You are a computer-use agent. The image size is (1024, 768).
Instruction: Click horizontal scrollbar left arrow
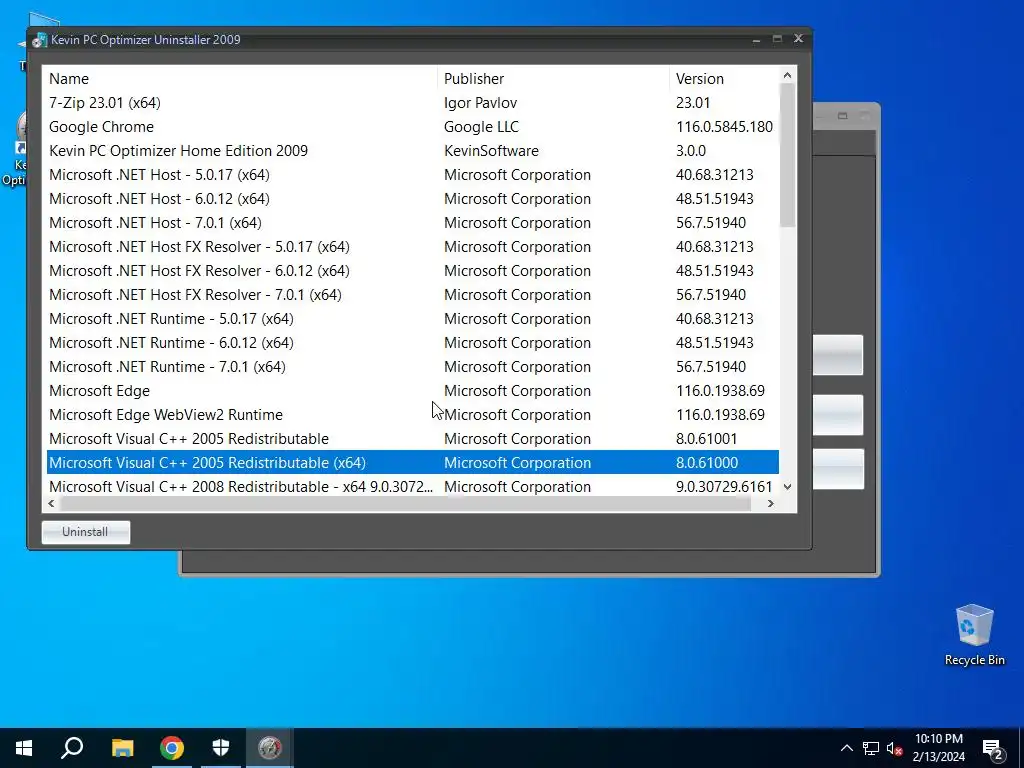(51, 504)
